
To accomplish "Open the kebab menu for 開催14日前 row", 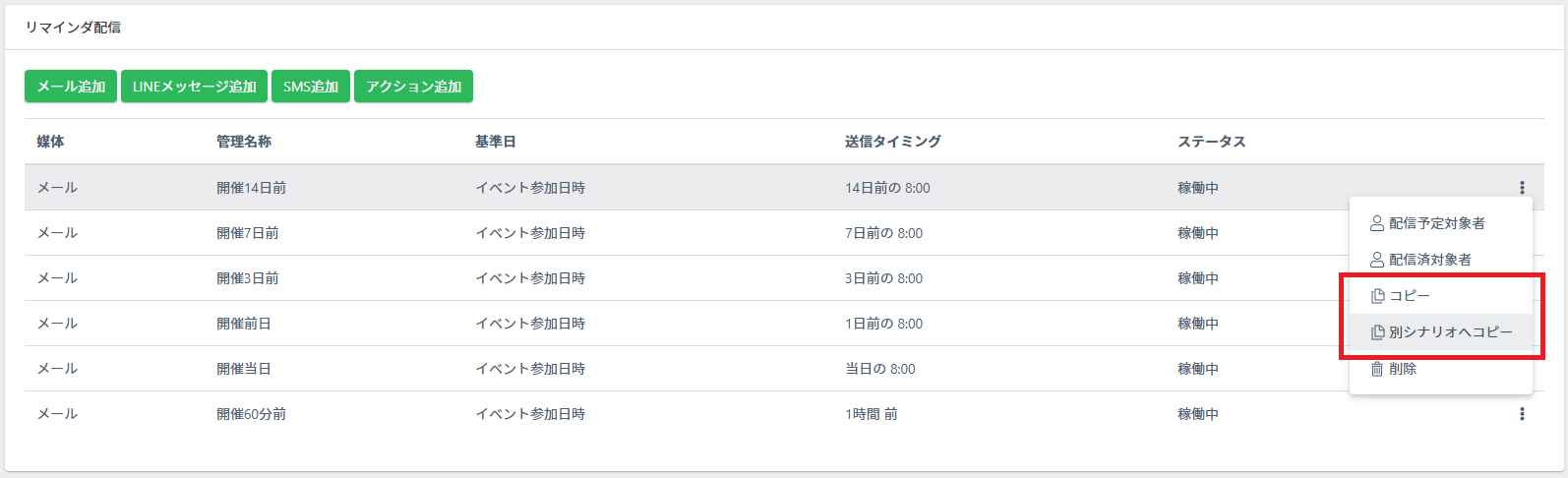I will click(1522, 188).
